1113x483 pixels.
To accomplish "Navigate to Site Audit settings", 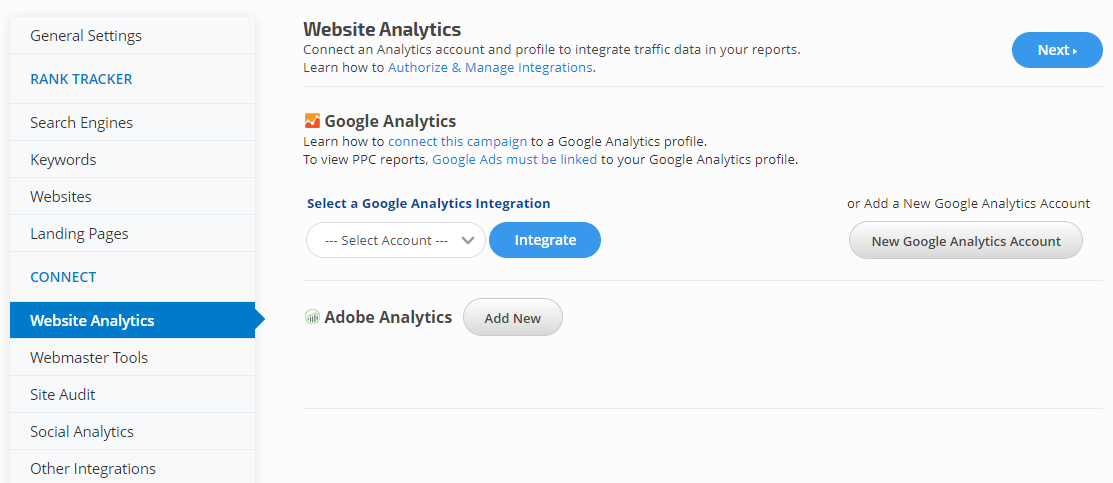I will (x=63, y=395).
